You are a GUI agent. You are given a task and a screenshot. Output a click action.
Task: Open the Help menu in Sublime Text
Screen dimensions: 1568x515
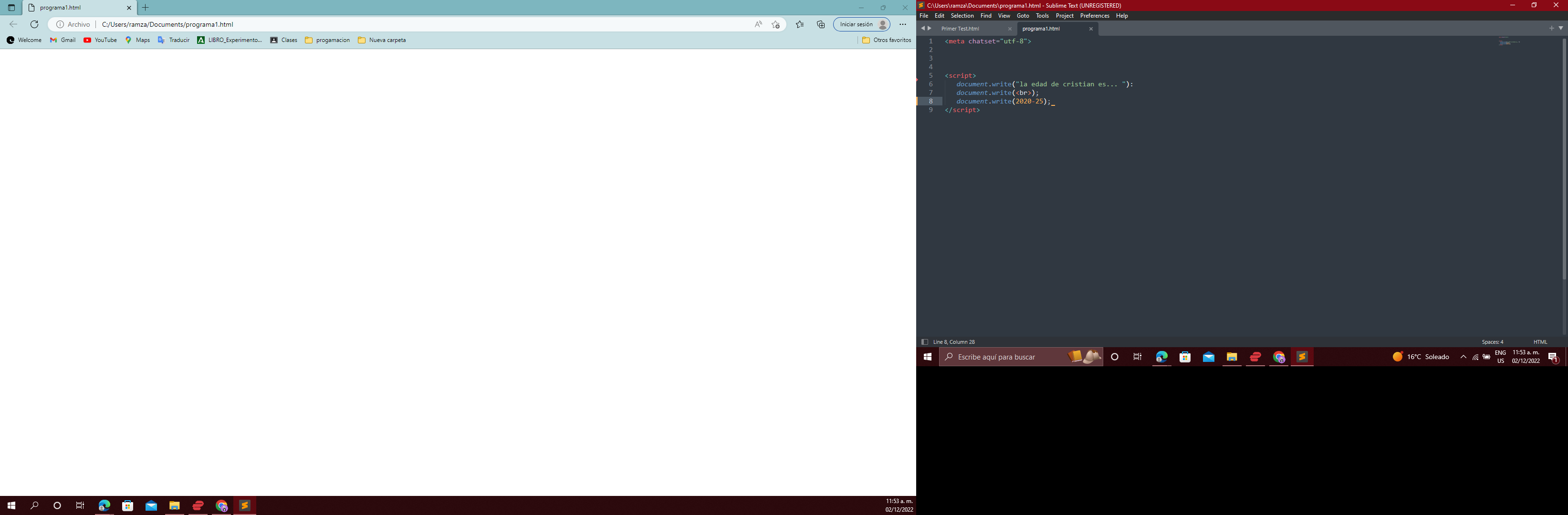coord(1122,16)
